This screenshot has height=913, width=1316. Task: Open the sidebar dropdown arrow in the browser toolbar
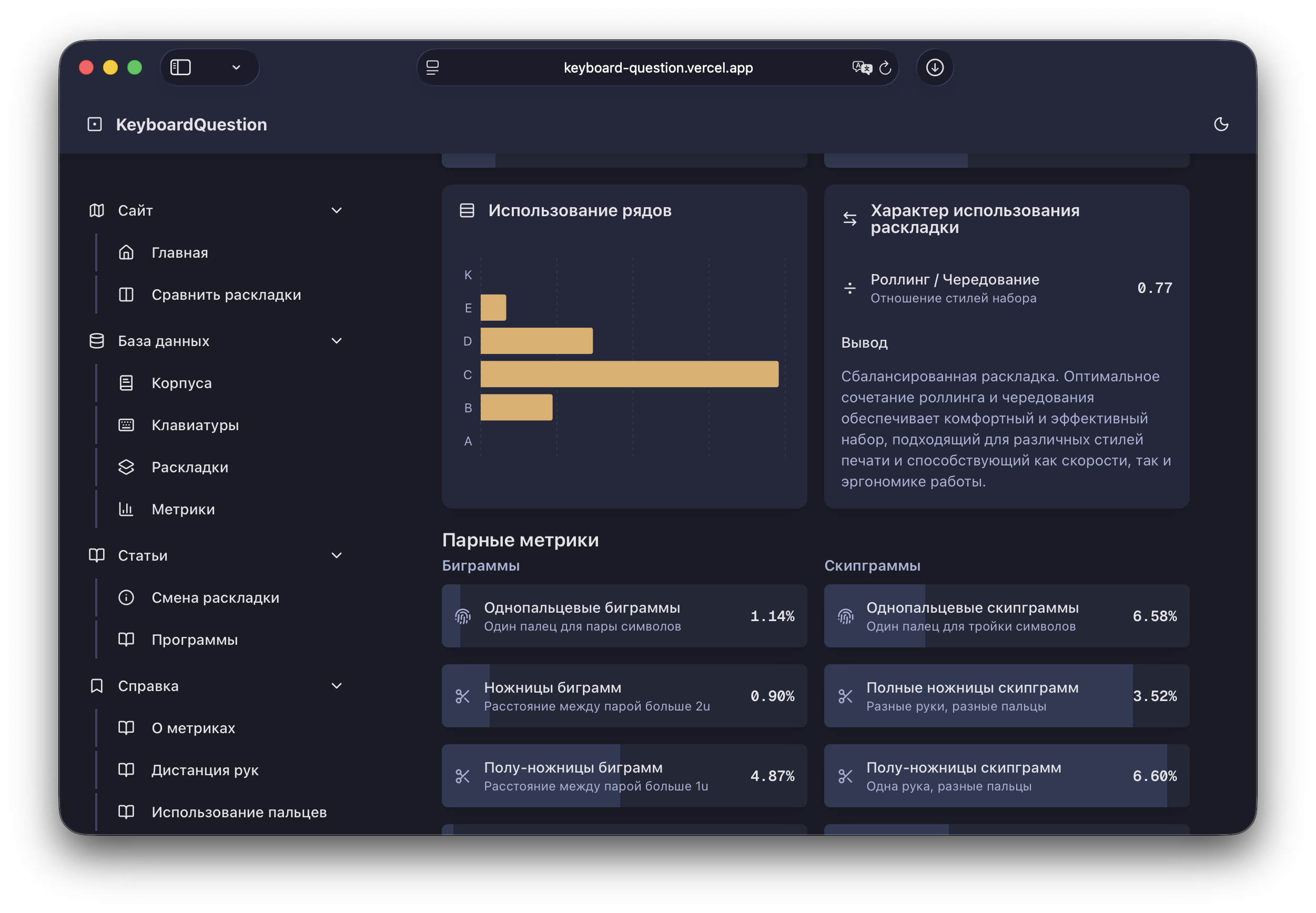(x=236, y=67)
